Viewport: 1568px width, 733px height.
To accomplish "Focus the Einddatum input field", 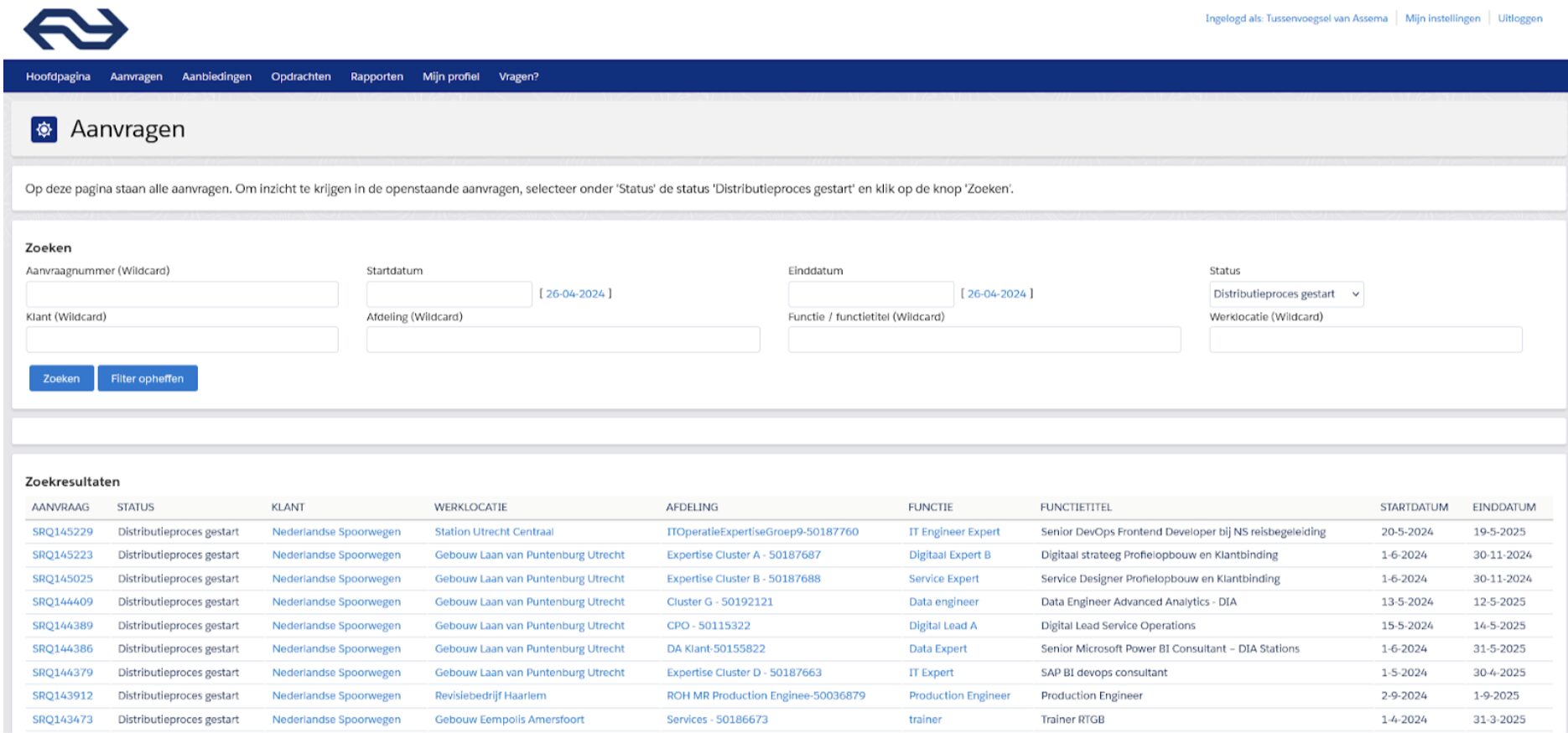I will click(870, 294).
